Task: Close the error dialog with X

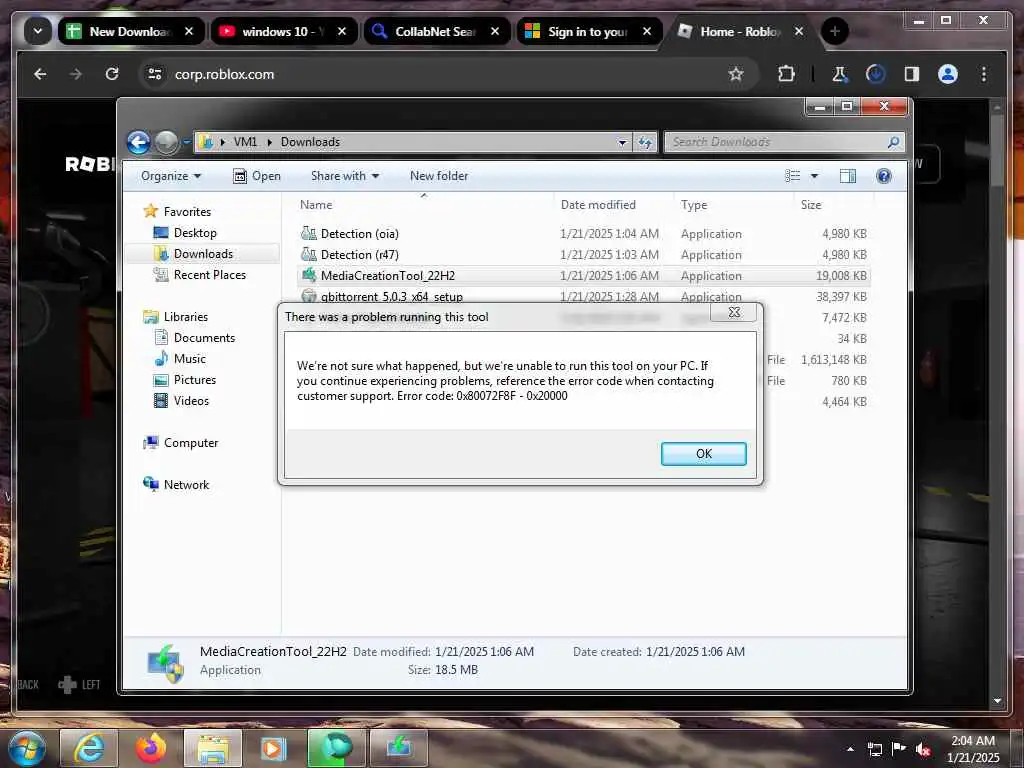Action: pyautogui.click(x=733, y=312)
